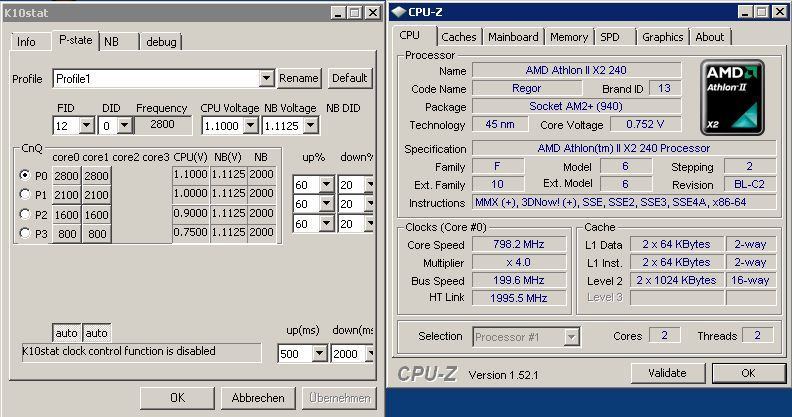Click the CPU-Z OK button
The height and width of the screenshot is (417, 792).
pos(749,373)
